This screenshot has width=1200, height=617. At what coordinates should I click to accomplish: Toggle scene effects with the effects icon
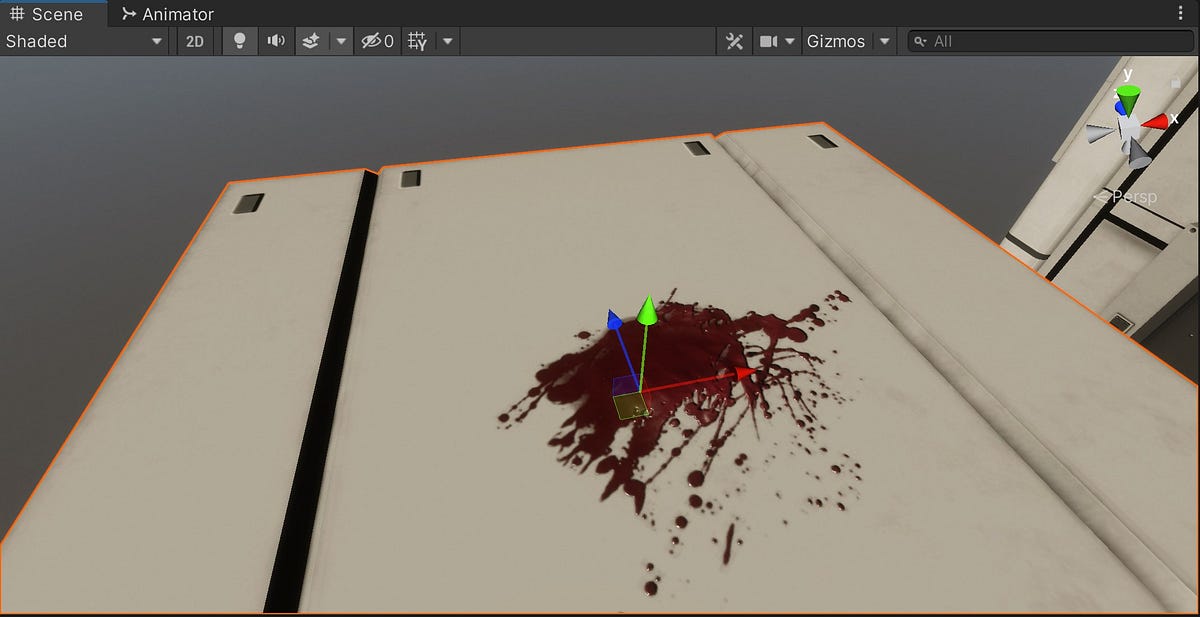pos(310,41)
